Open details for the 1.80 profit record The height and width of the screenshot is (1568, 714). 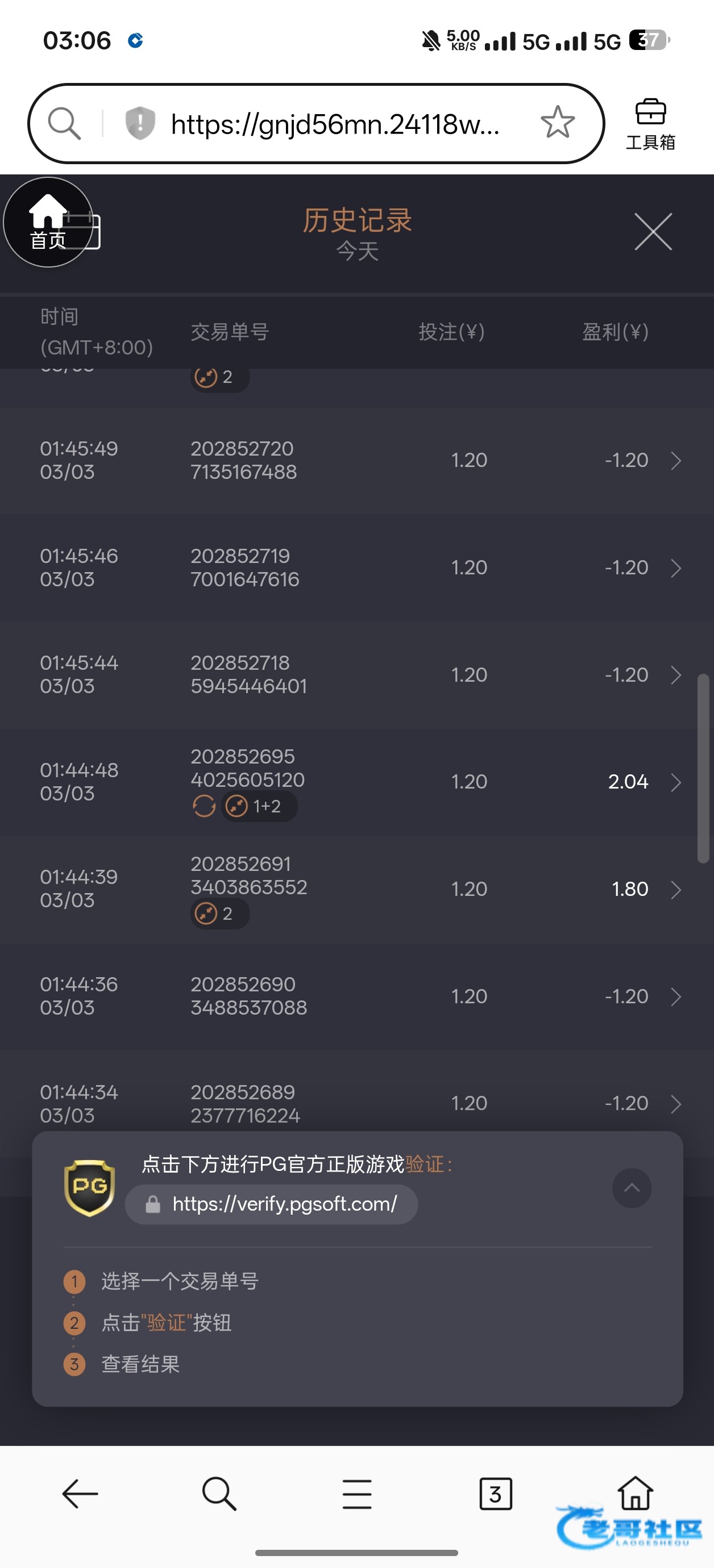675,889
